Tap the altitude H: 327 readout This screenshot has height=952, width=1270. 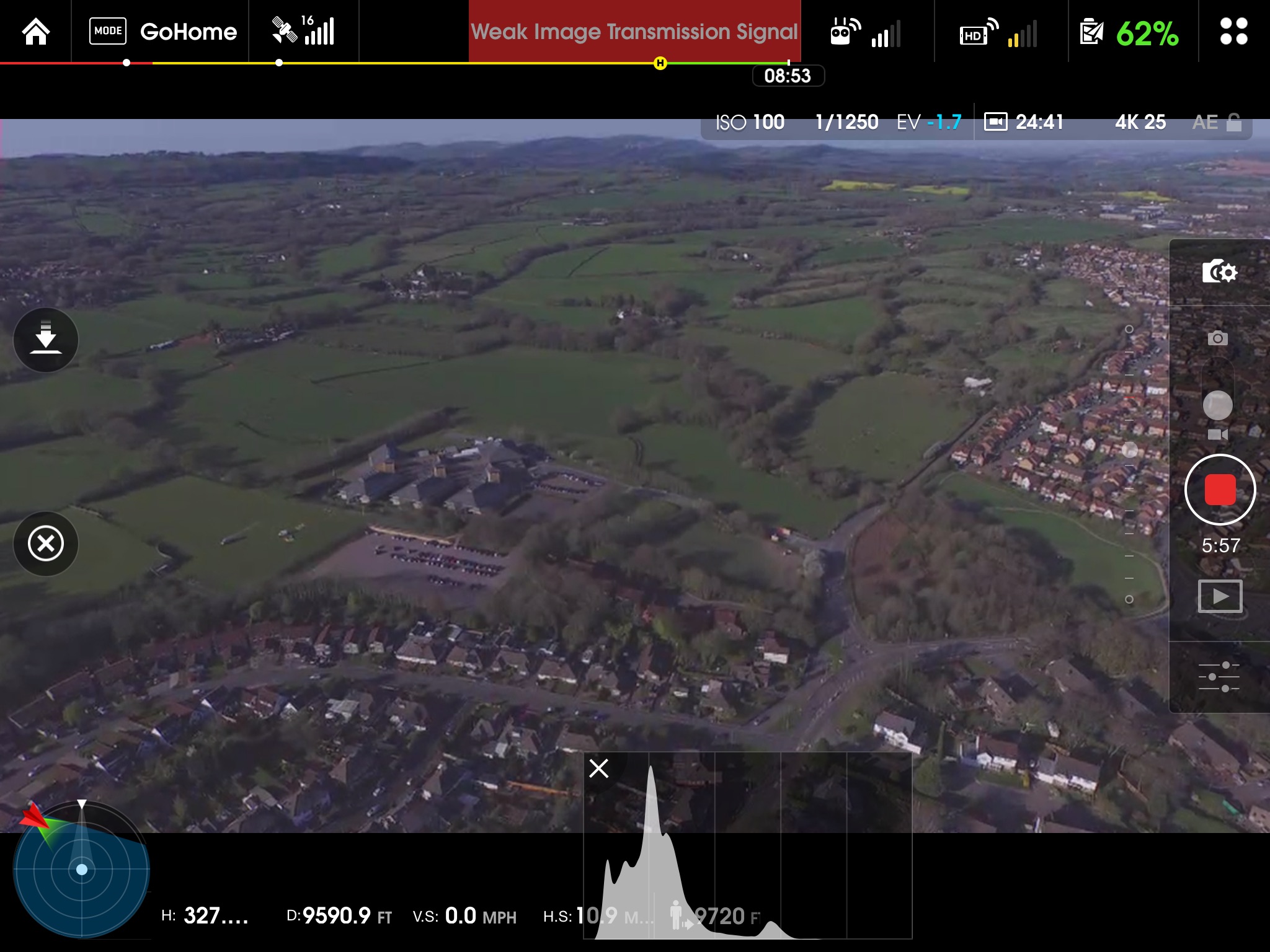pyautogui.click(x=205, y=916)
